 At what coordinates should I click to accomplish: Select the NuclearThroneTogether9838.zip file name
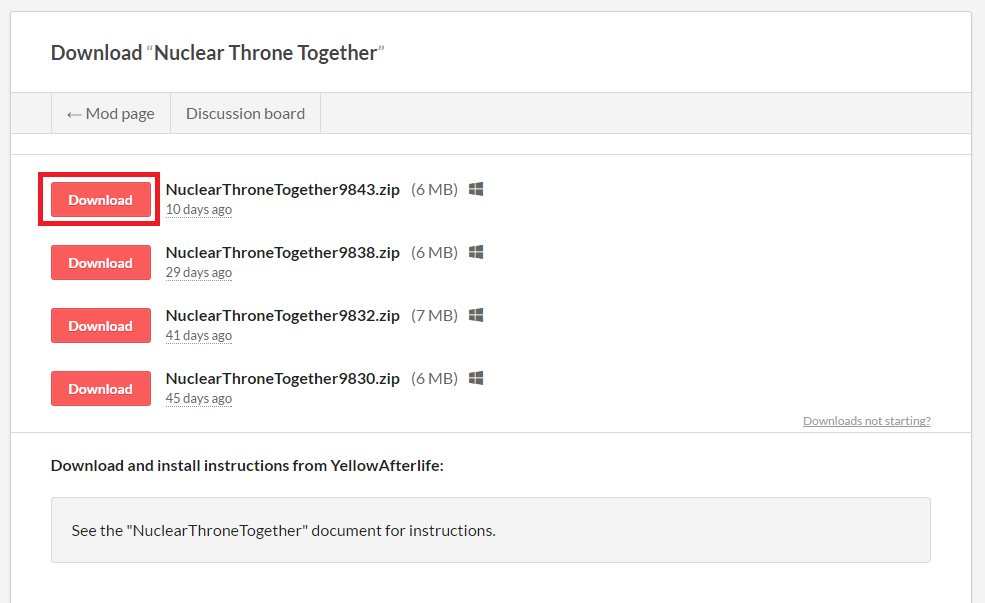pos(282,252)
